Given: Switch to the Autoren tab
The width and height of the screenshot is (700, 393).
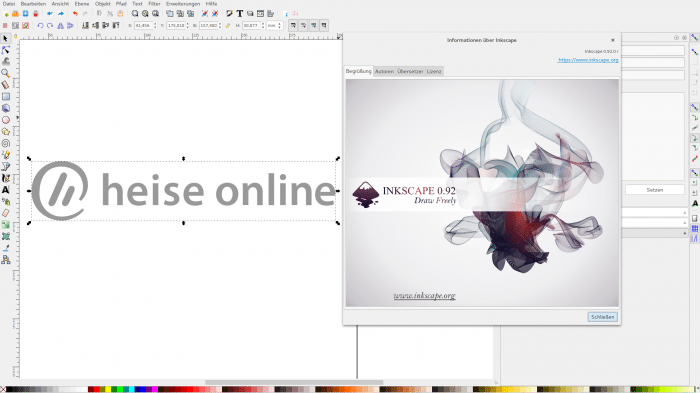Looking at the screenshot, I should (384, 71).
